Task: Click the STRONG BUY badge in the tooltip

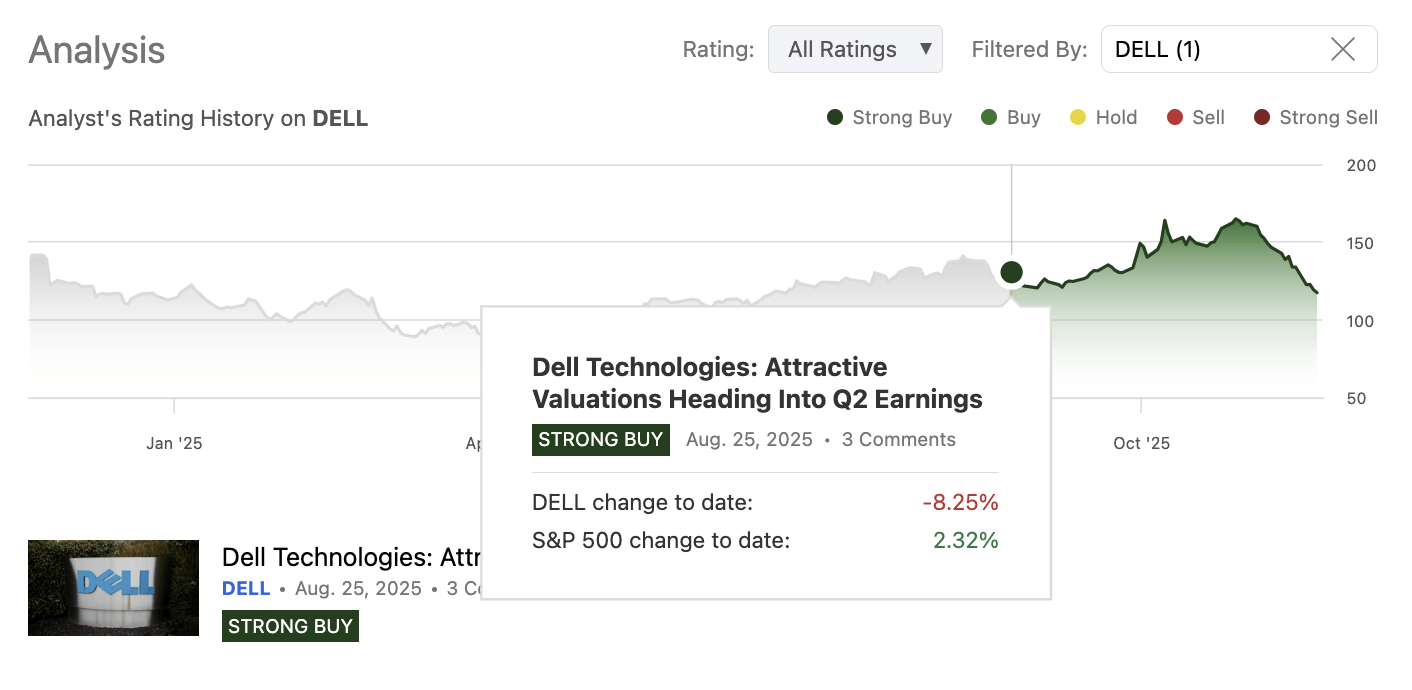Action: tap(600, 439)
